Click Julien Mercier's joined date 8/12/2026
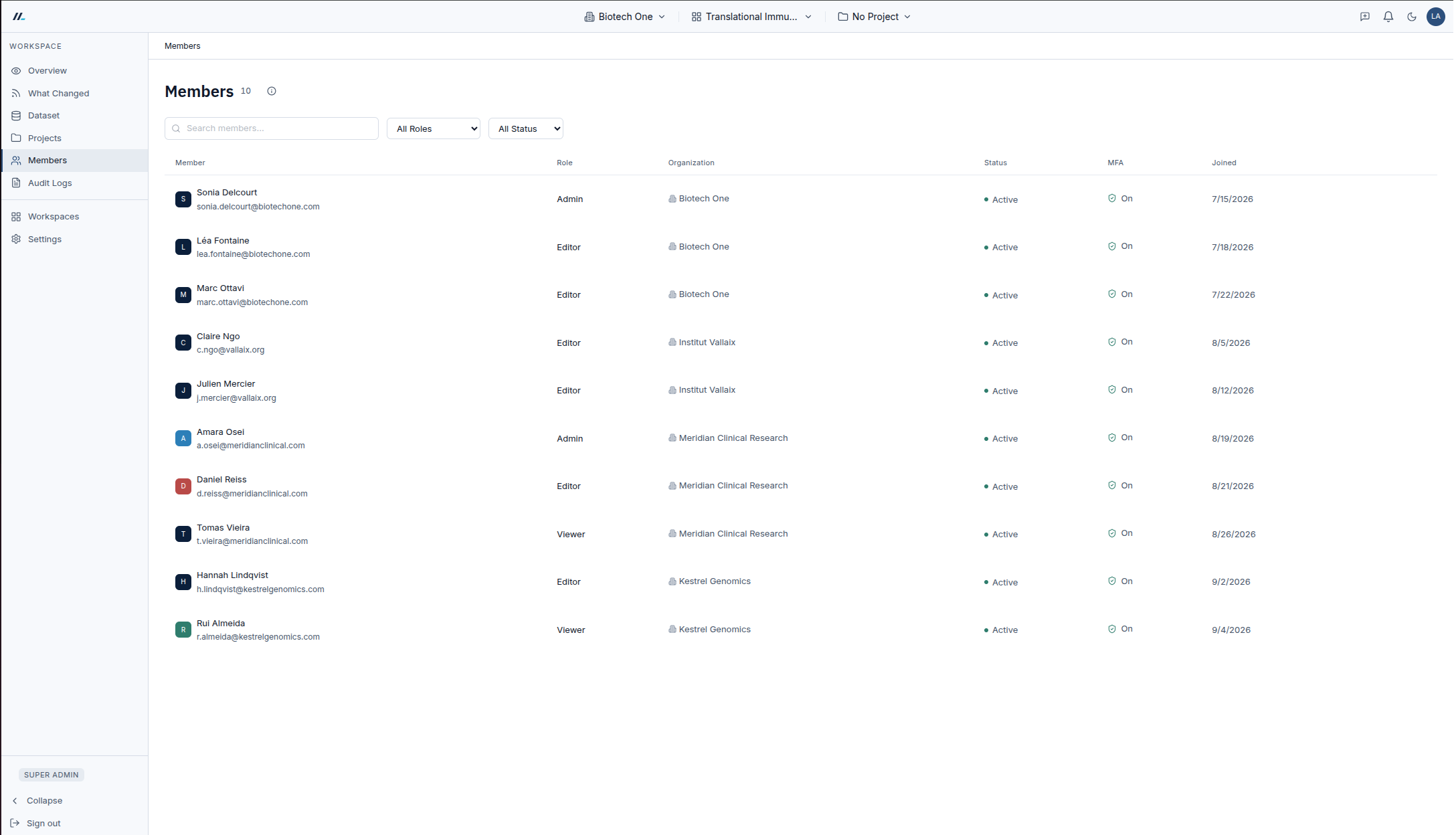Screen dimensions: 1456x835 click(1233, 391)
